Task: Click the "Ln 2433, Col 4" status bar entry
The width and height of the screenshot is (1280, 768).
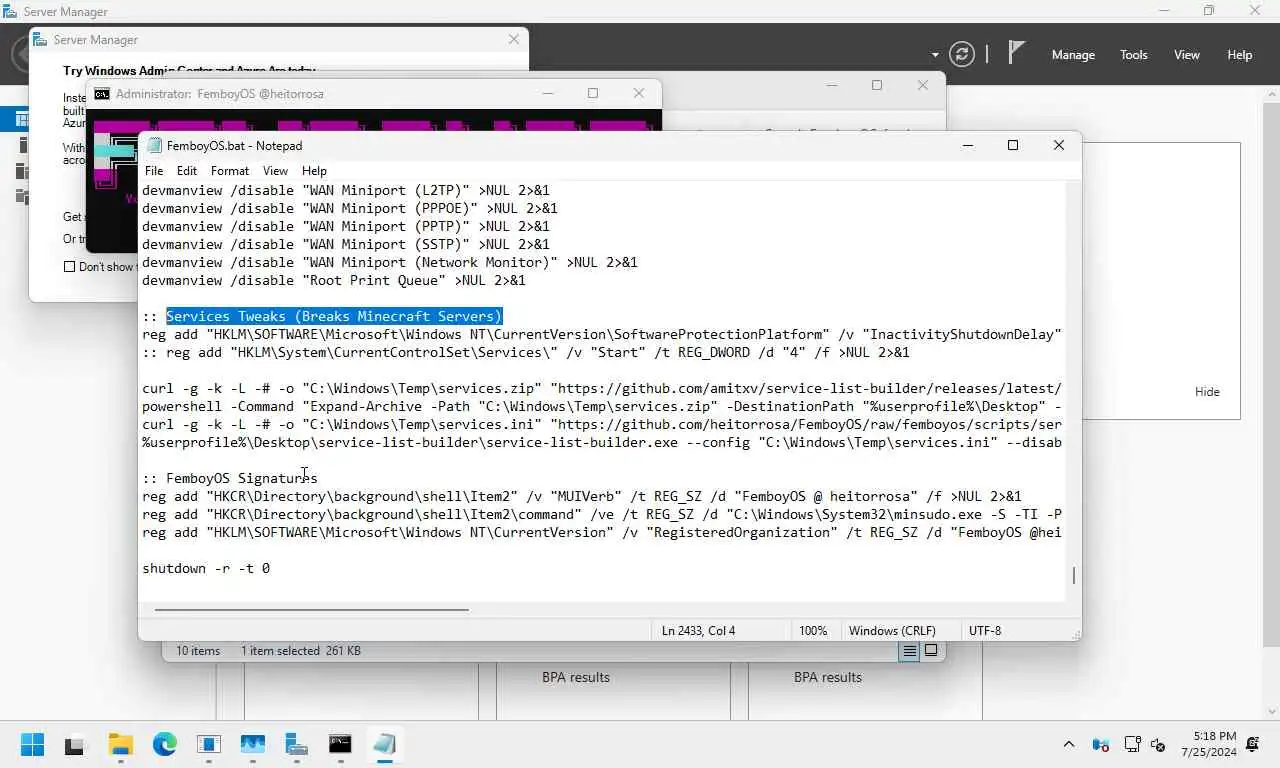Action: pos(698,631)
